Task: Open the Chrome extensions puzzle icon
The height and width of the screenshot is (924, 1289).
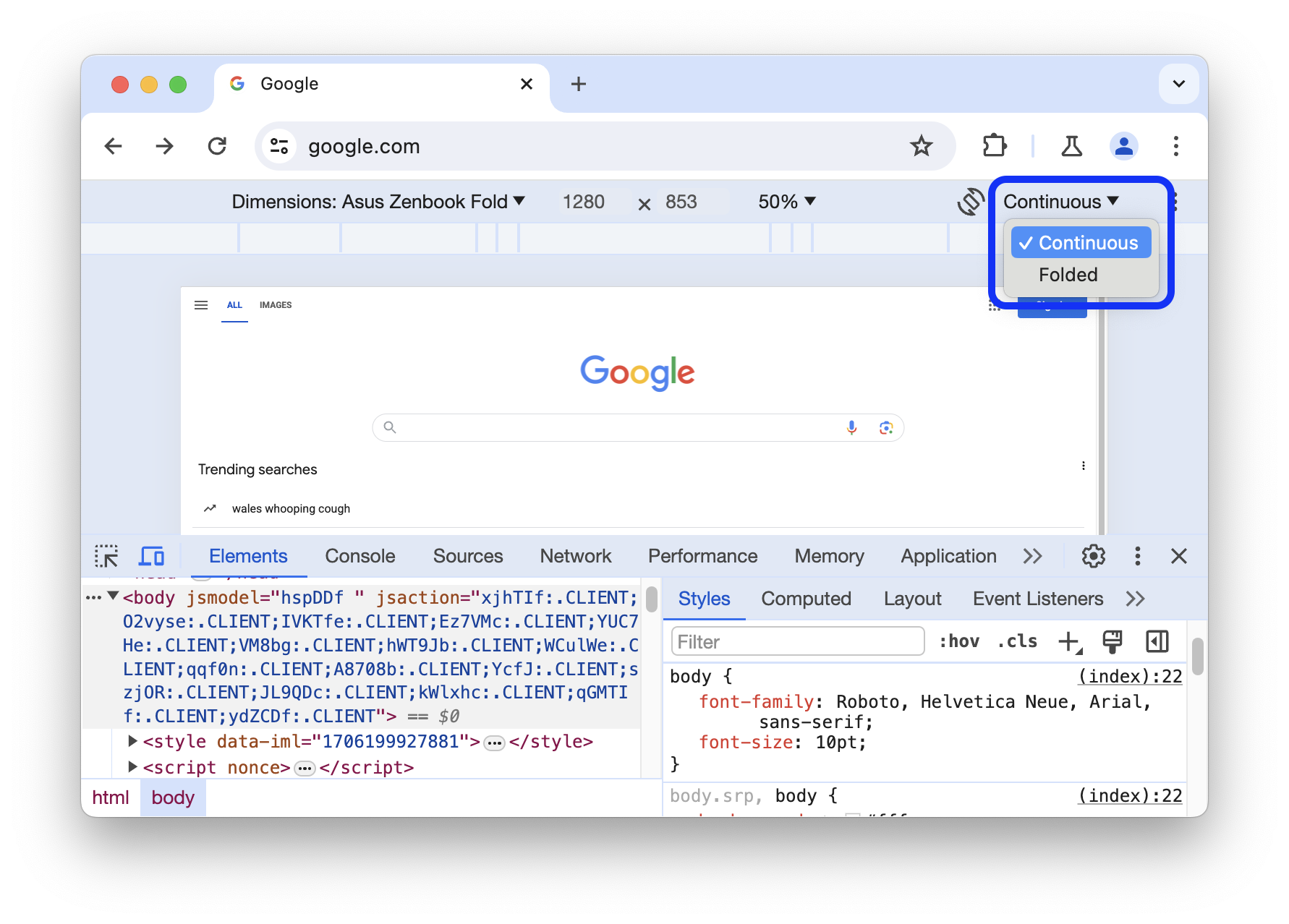Action: (x=994, y=145)
